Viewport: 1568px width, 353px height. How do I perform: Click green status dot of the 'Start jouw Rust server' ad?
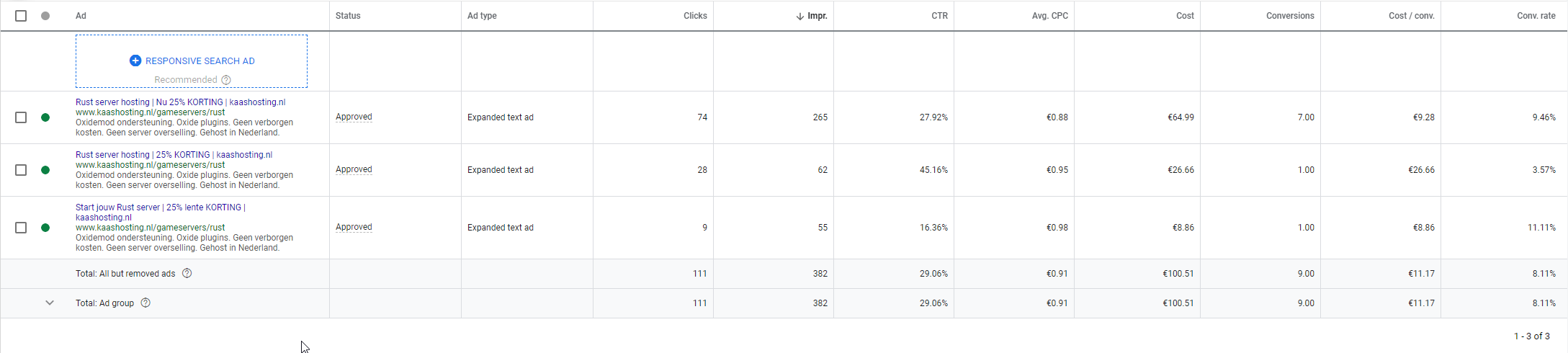tap(45, 228)
